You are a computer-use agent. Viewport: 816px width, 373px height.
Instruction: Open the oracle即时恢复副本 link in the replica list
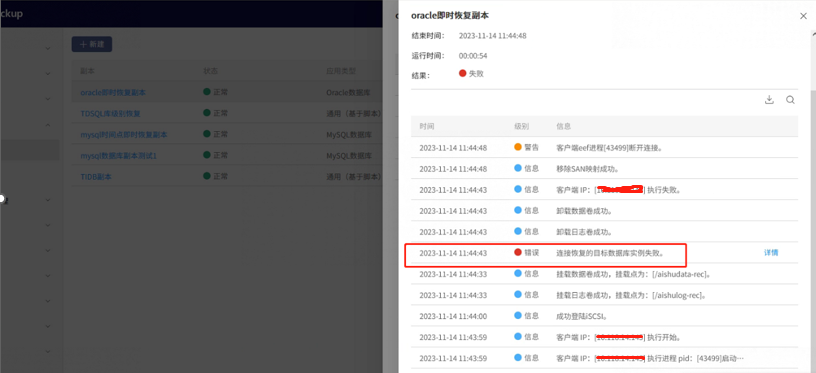tap(113, 93)
